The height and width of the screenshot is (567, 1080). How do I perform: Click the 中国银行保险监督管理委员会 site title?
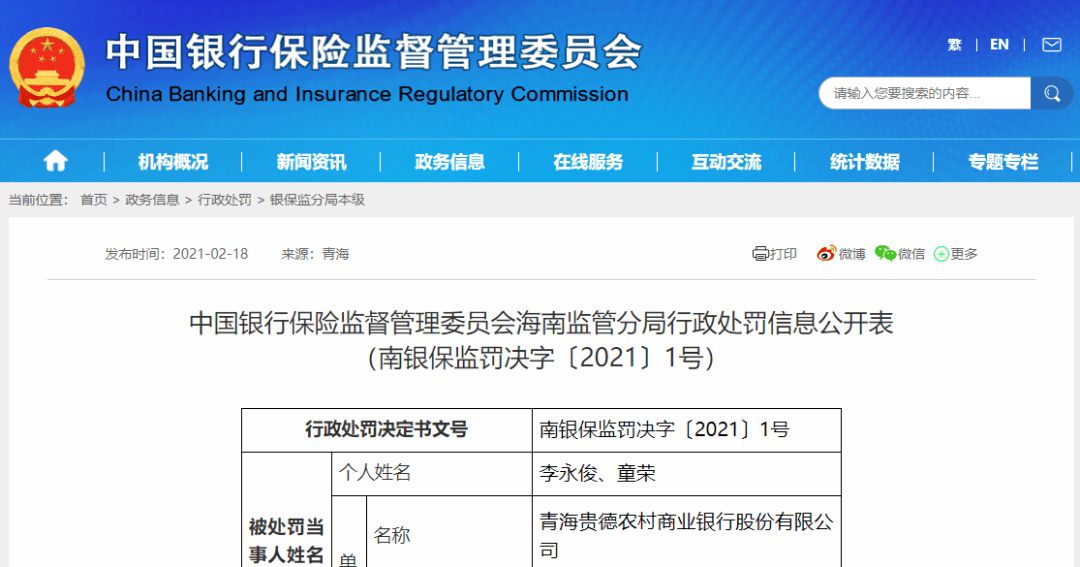[x=373, y=52]
